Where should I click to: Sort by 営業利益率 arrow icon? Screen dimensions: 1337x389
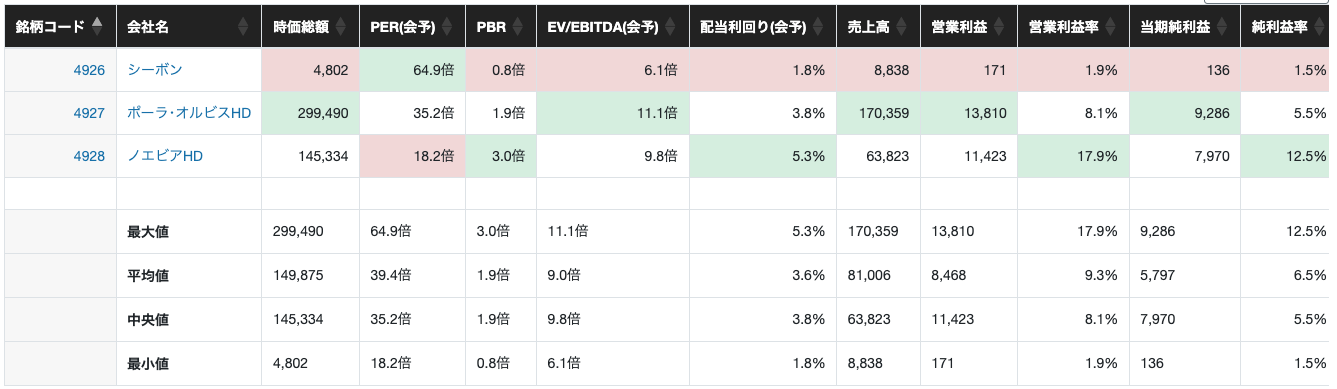1111,27
